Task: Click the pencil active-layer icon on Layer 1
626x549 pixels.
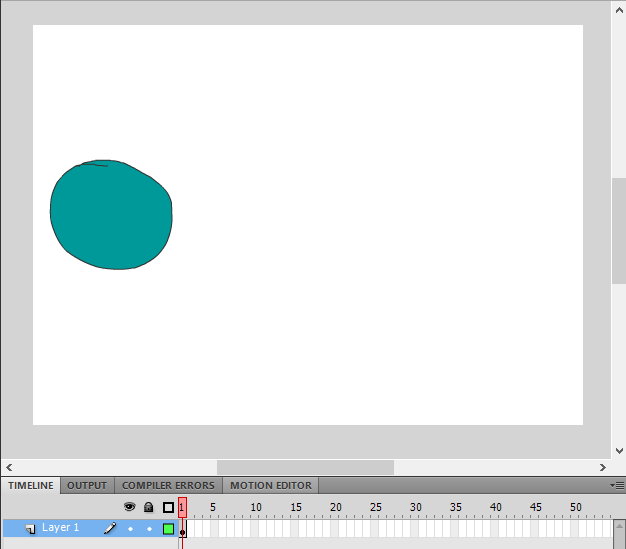Action: click(110, 528)
